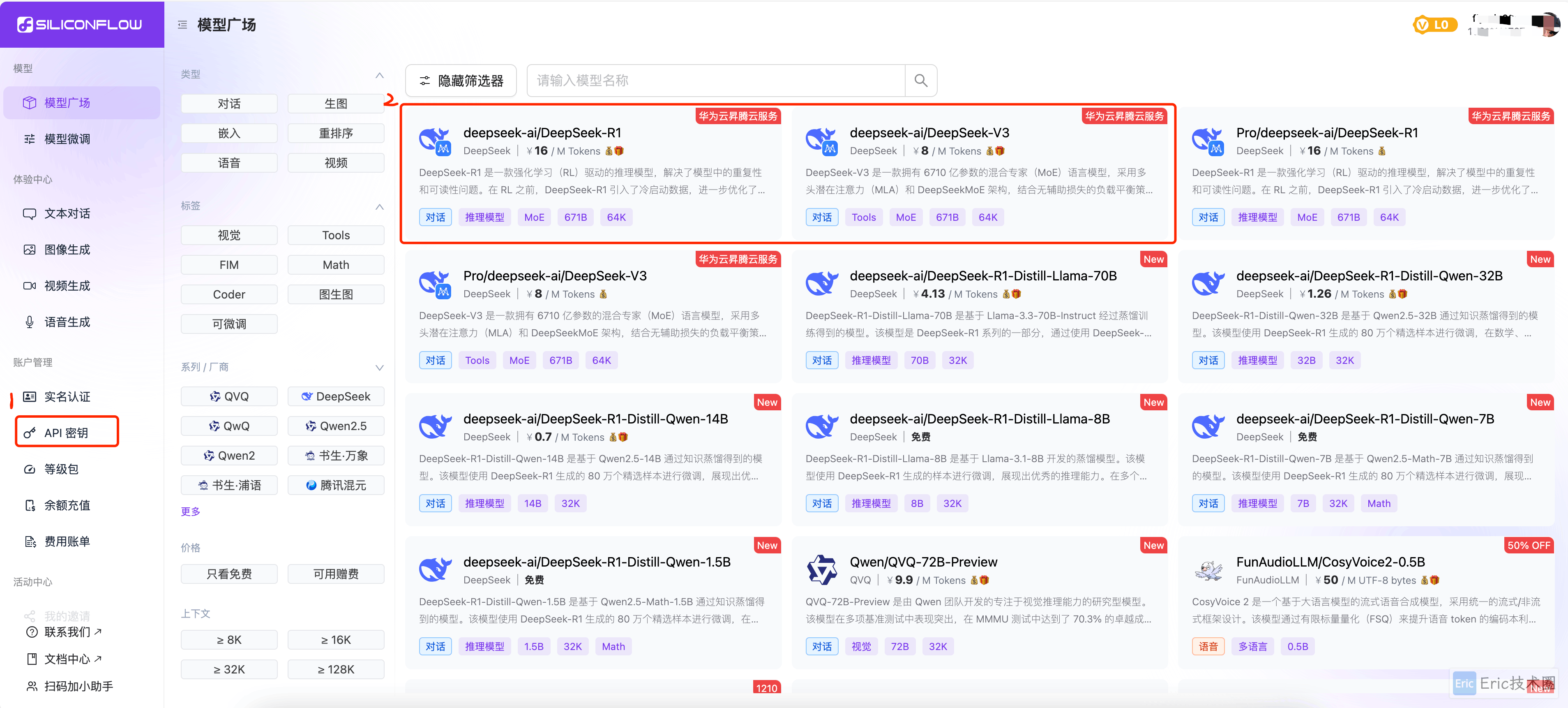Toggle the 嵌入 type filter
This screenshot has height=708, width=1568.
tap(229, 133)
